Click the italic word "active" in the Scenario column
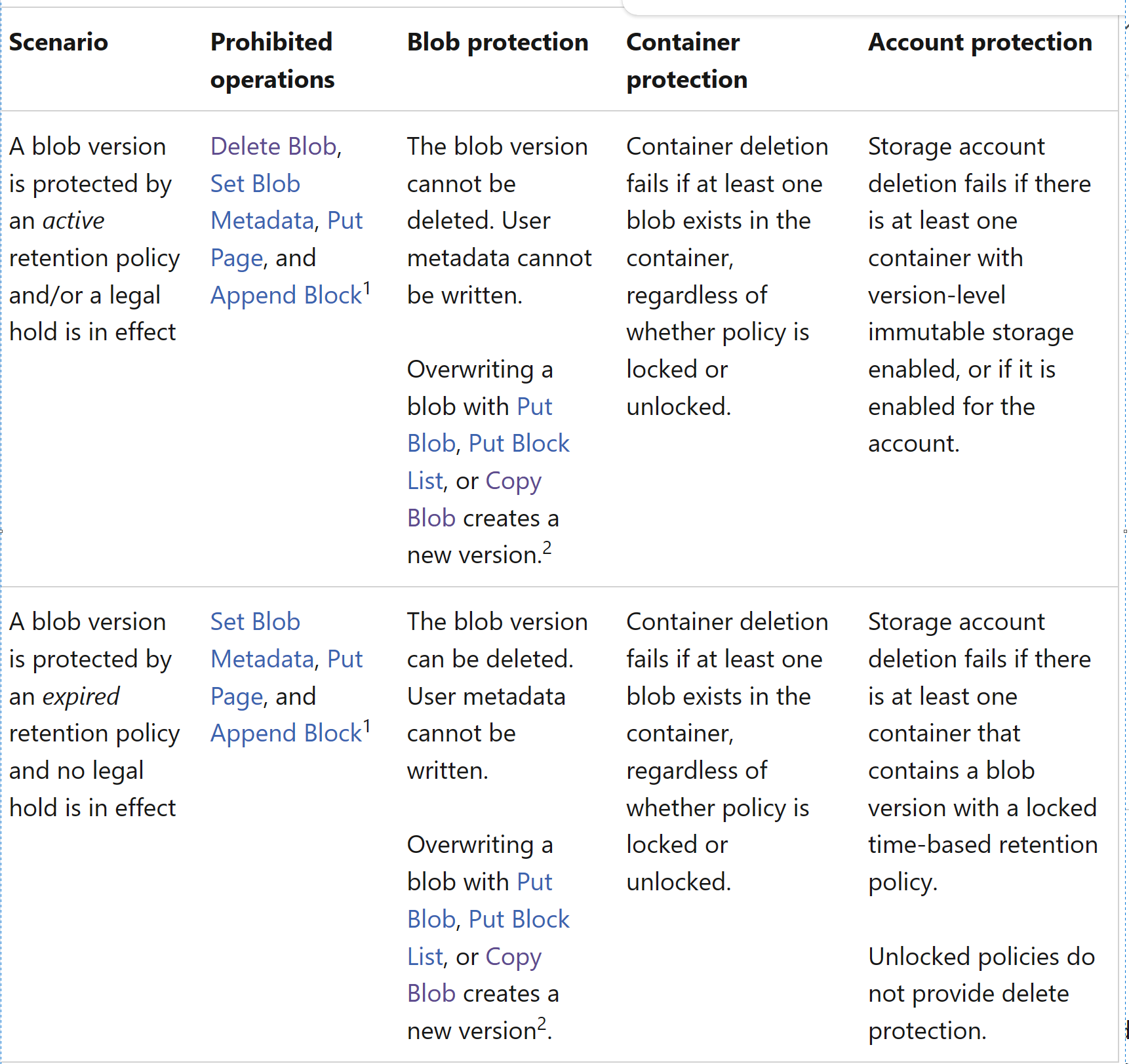The width and height of the screenshot is (1129, 1064). (x=73, y=221)
